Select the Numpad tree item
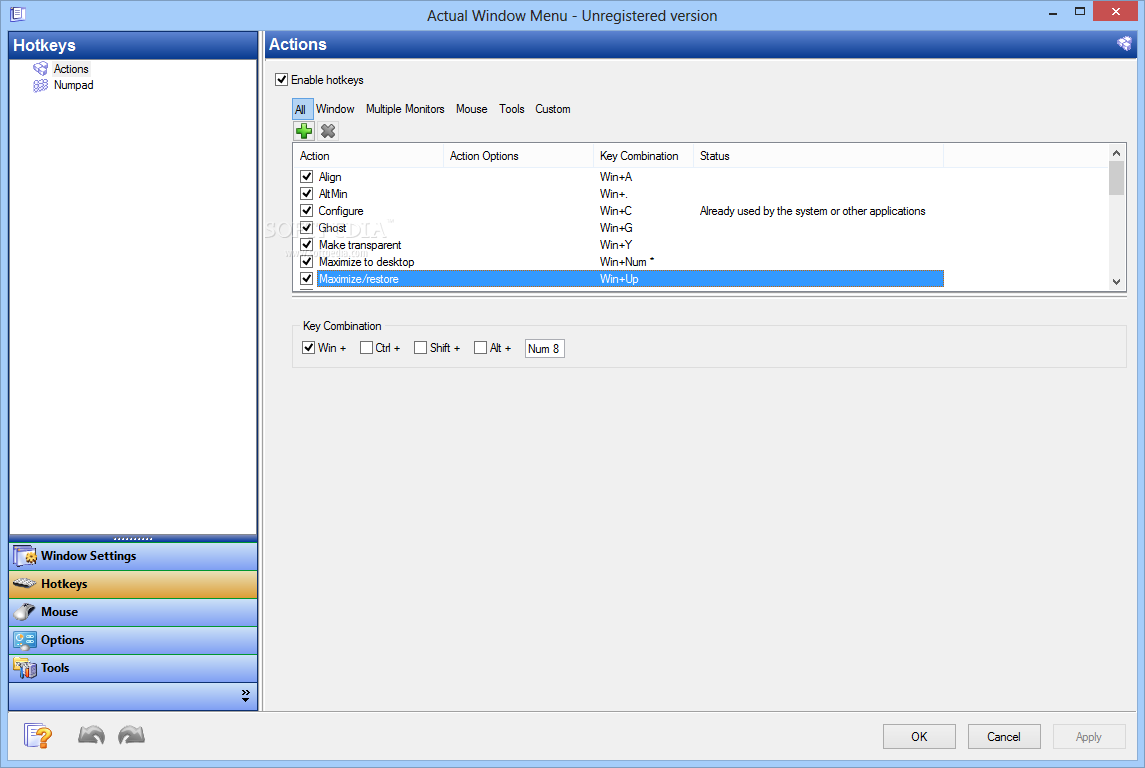Viewport: 1145px width, 768px height. 74,85
